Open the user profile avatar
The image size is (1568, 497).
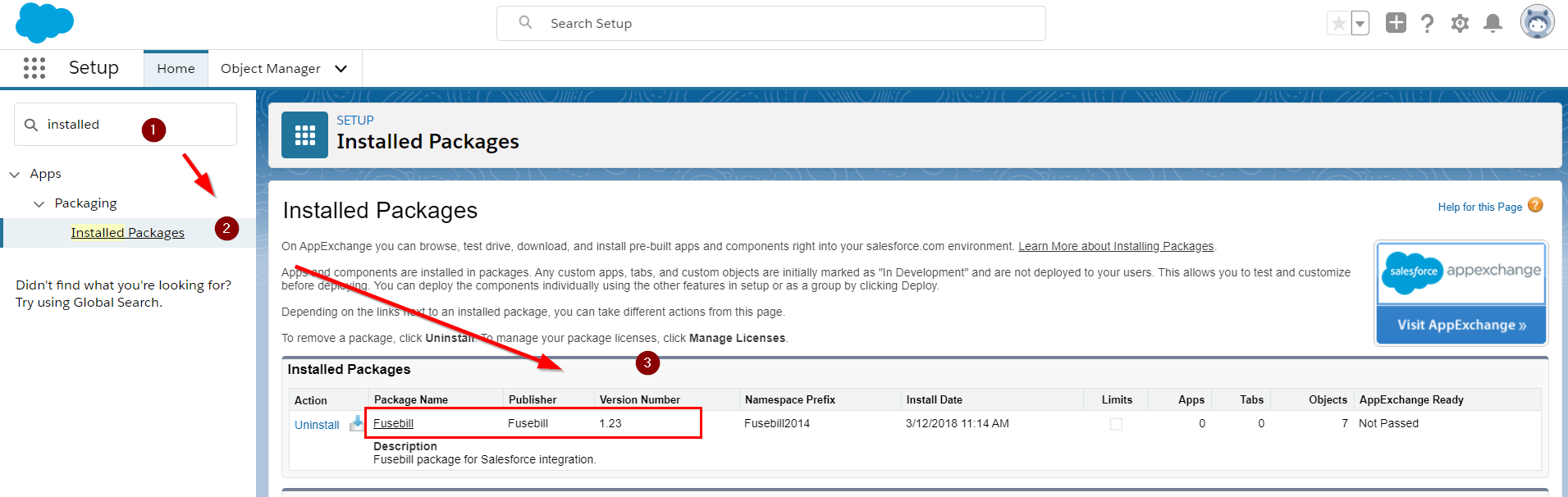[1537, 22]
